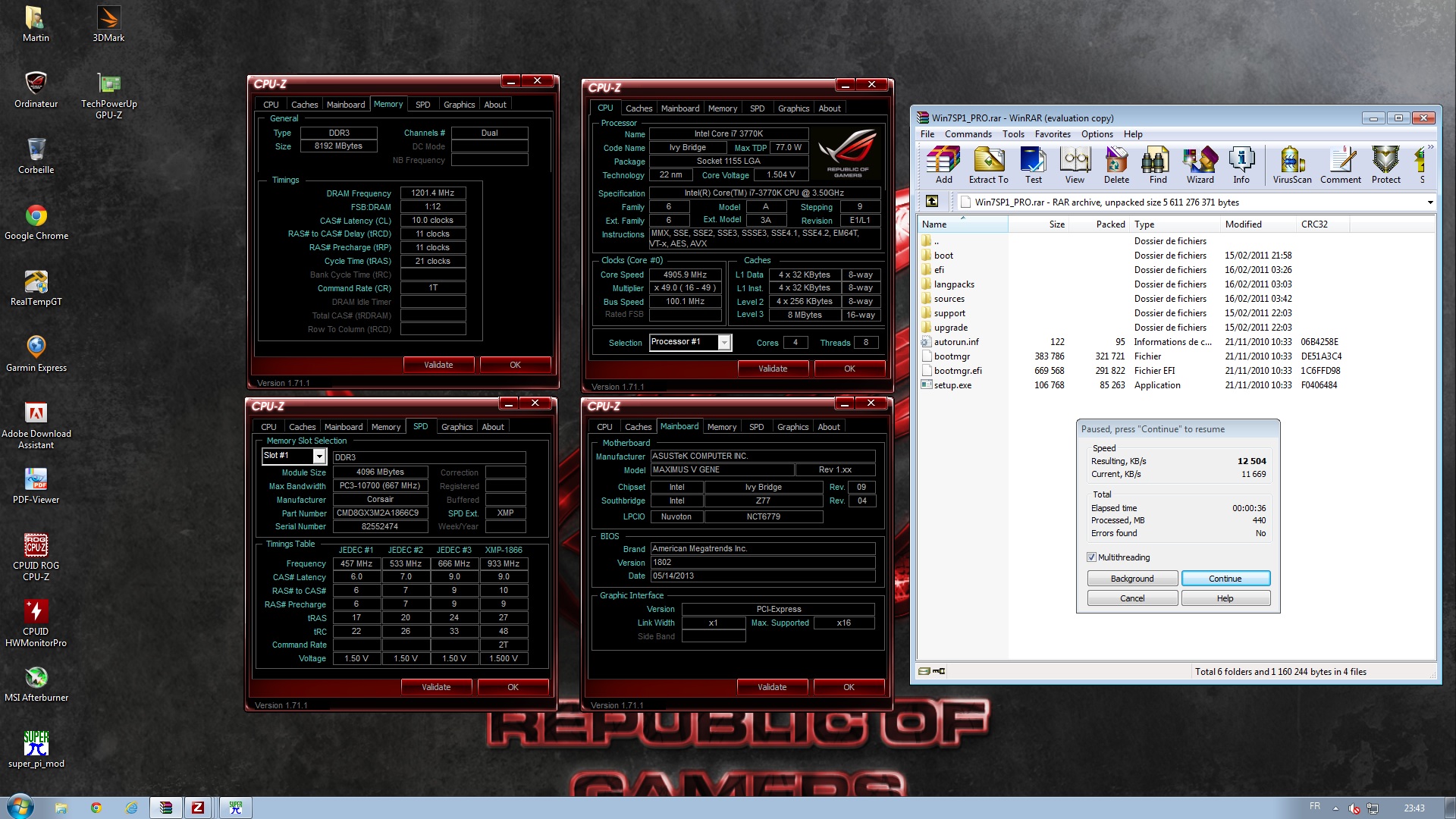Click the CMD8GX3M2A1866C9 part number field
1456x819 pixels.
pos(381,513)
